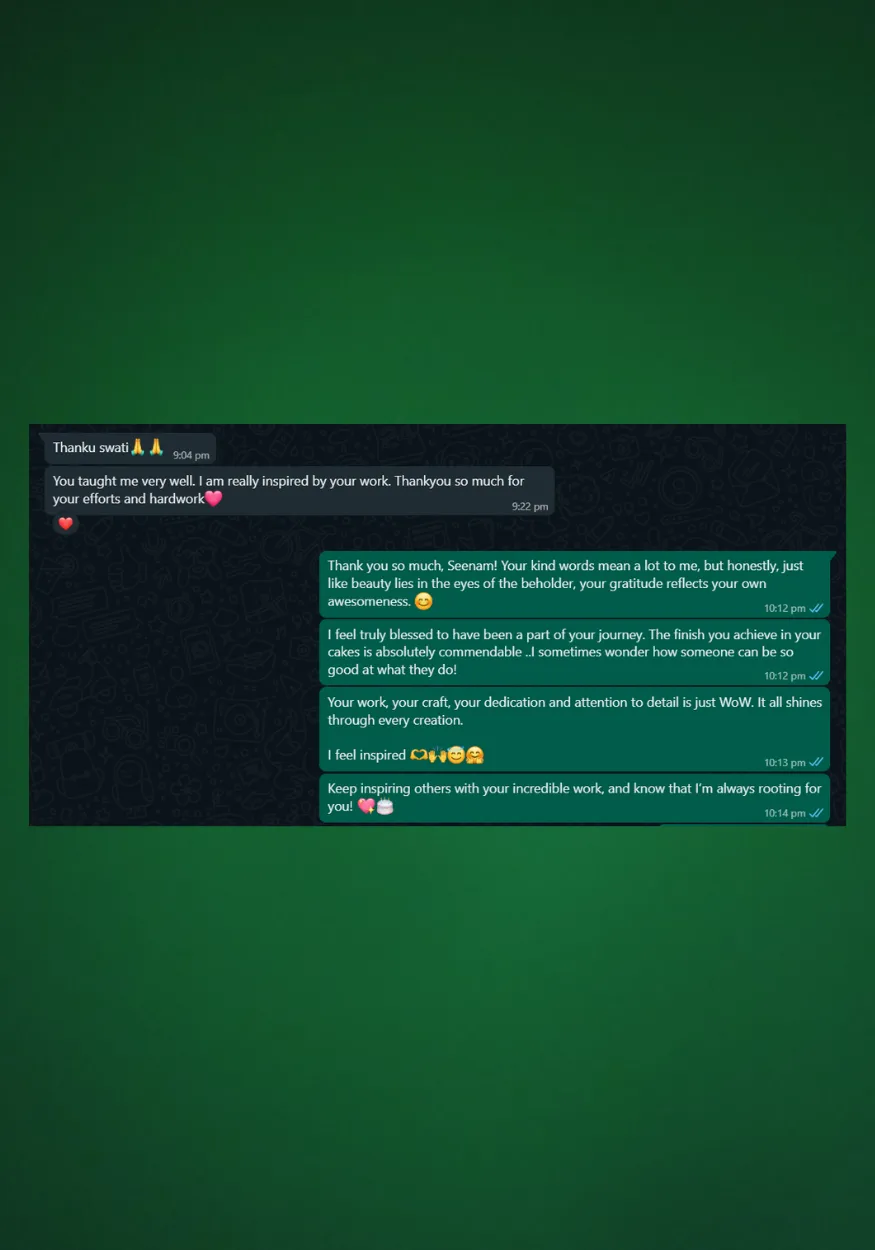This screenshot has height=1250, width=875.
Task: Click the 9:04 pm timestamp
Action: [191, 455]
